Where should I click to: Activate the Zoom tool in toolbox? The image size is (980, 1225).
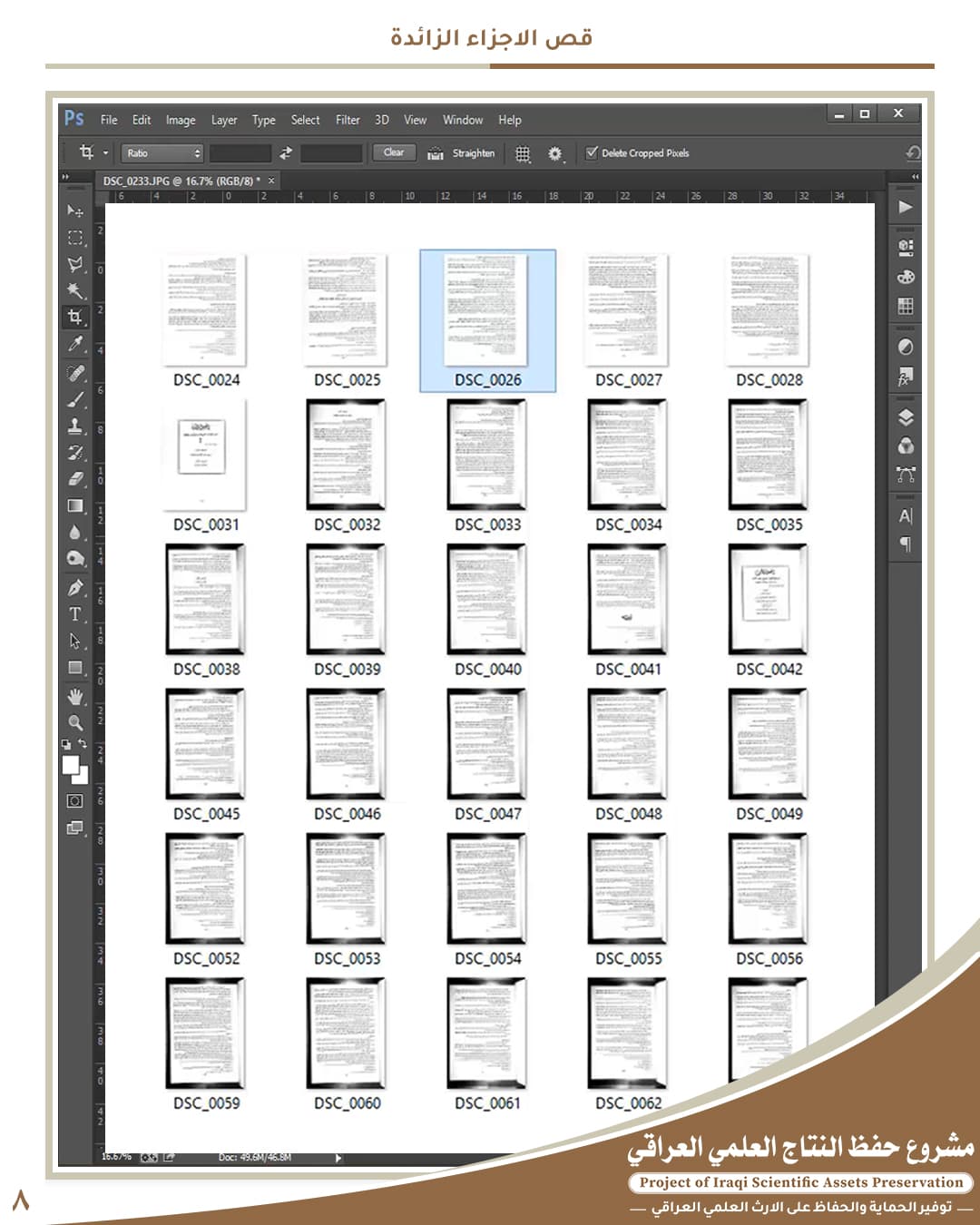[75, 723]
